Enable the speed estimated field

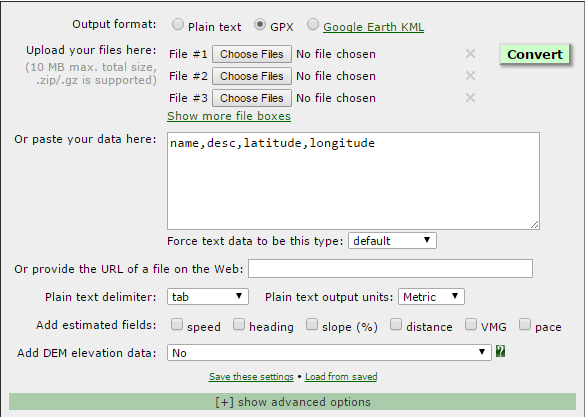click(x=176, y=324)
